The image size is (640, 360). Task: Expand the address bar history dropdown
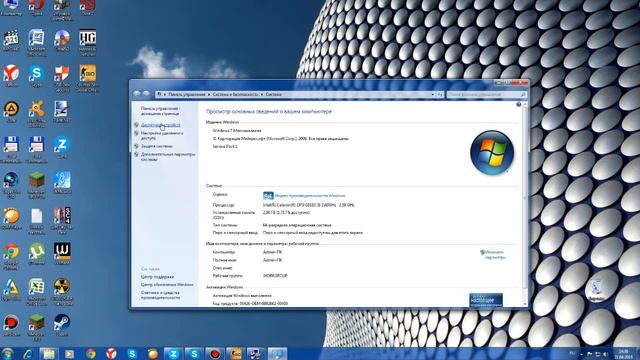click(432, 94)
